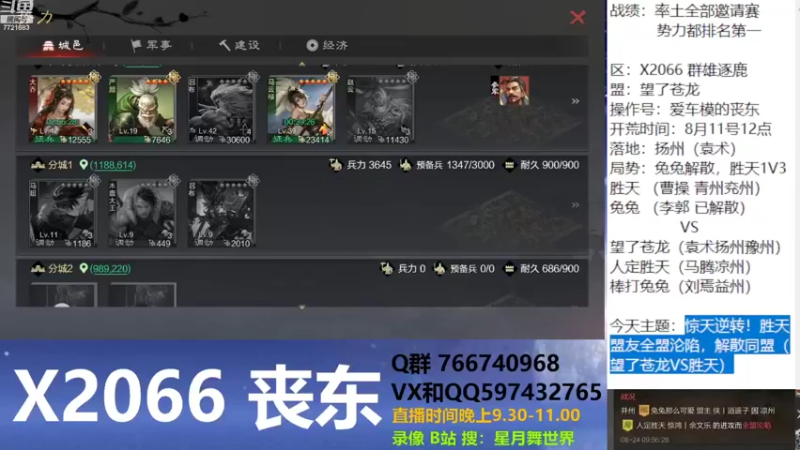The height and width of the screenshot is (450, 800).
Task: Click the text 盟:望了苍龙
Action: [655, 90]
